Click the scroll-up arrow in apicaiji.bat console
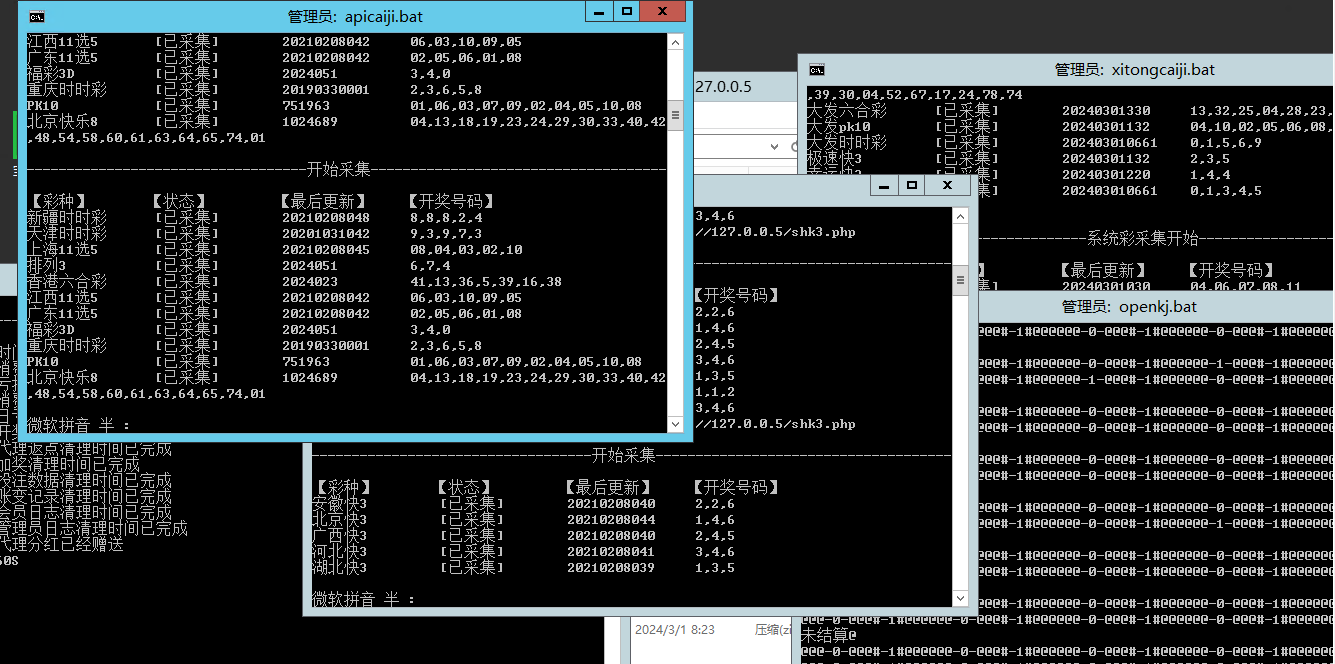 (675, 42)
